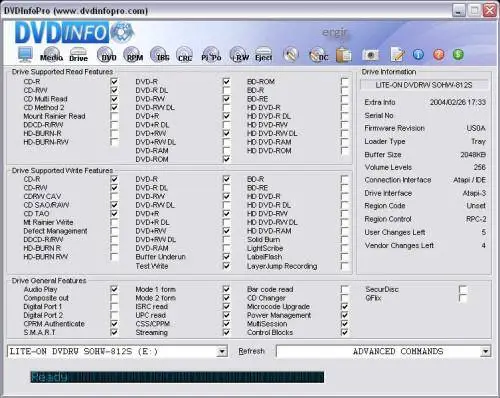
Task: Close the DVDInfoPro window
Action: click(x=490, y=10)
